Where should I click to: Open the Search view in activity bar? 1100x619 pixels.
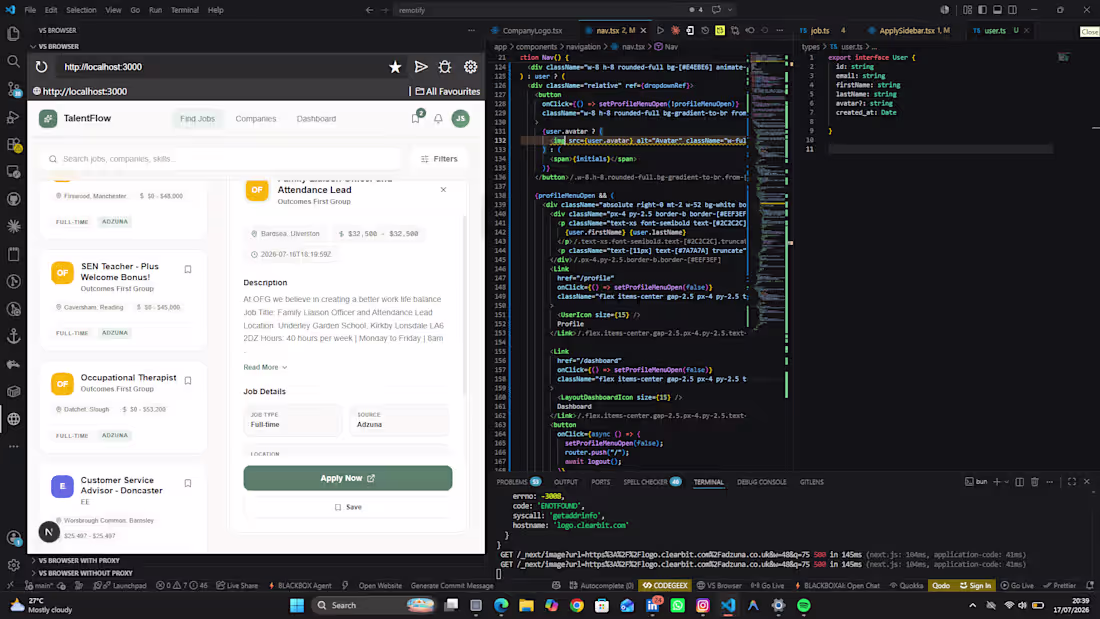tap(13, 62)
